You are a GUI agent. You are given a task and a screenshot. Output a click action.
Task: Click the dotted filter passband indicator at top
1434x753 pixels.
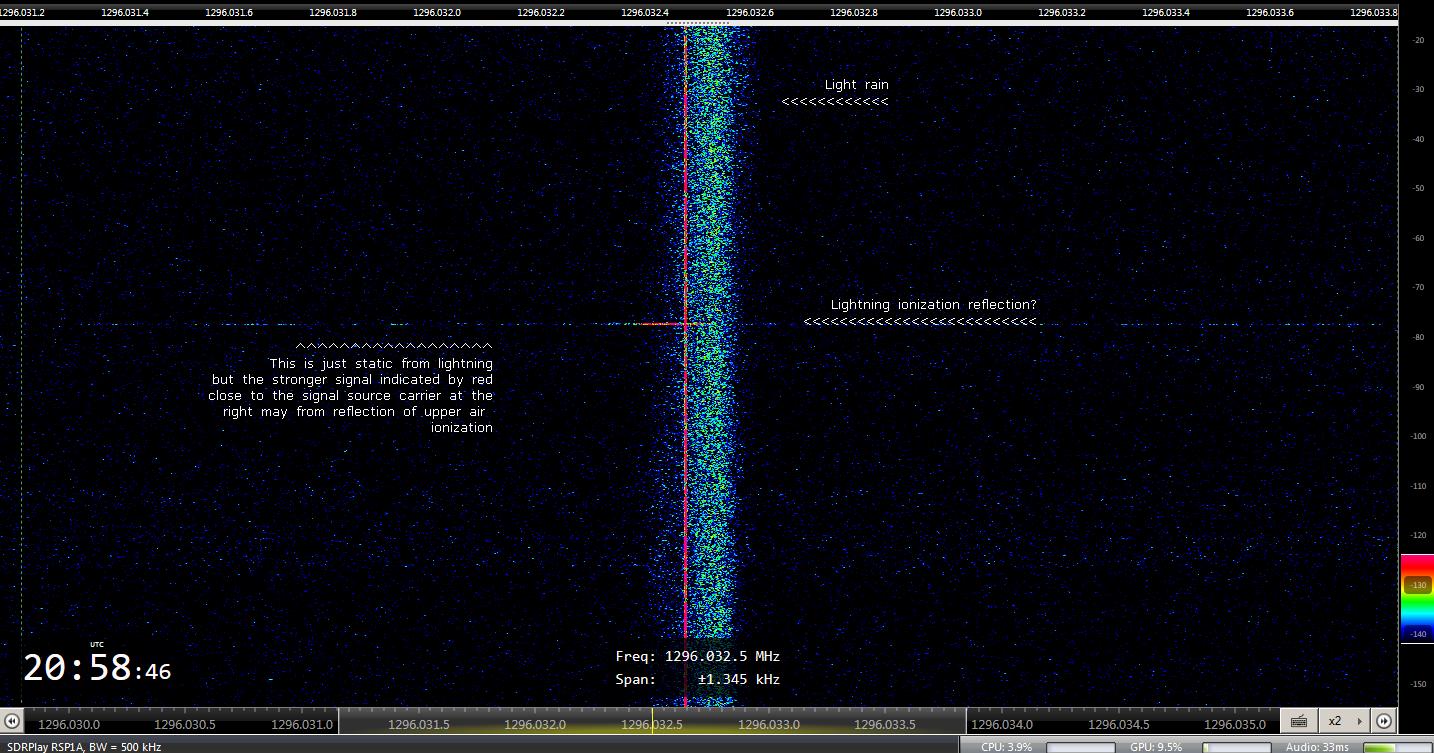691,23
